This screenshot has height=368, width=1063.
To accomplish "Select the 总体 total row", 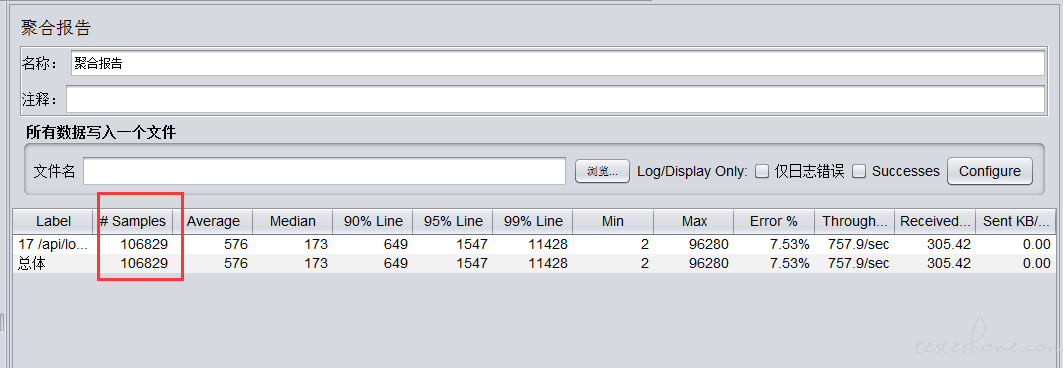I will point(534,264).
